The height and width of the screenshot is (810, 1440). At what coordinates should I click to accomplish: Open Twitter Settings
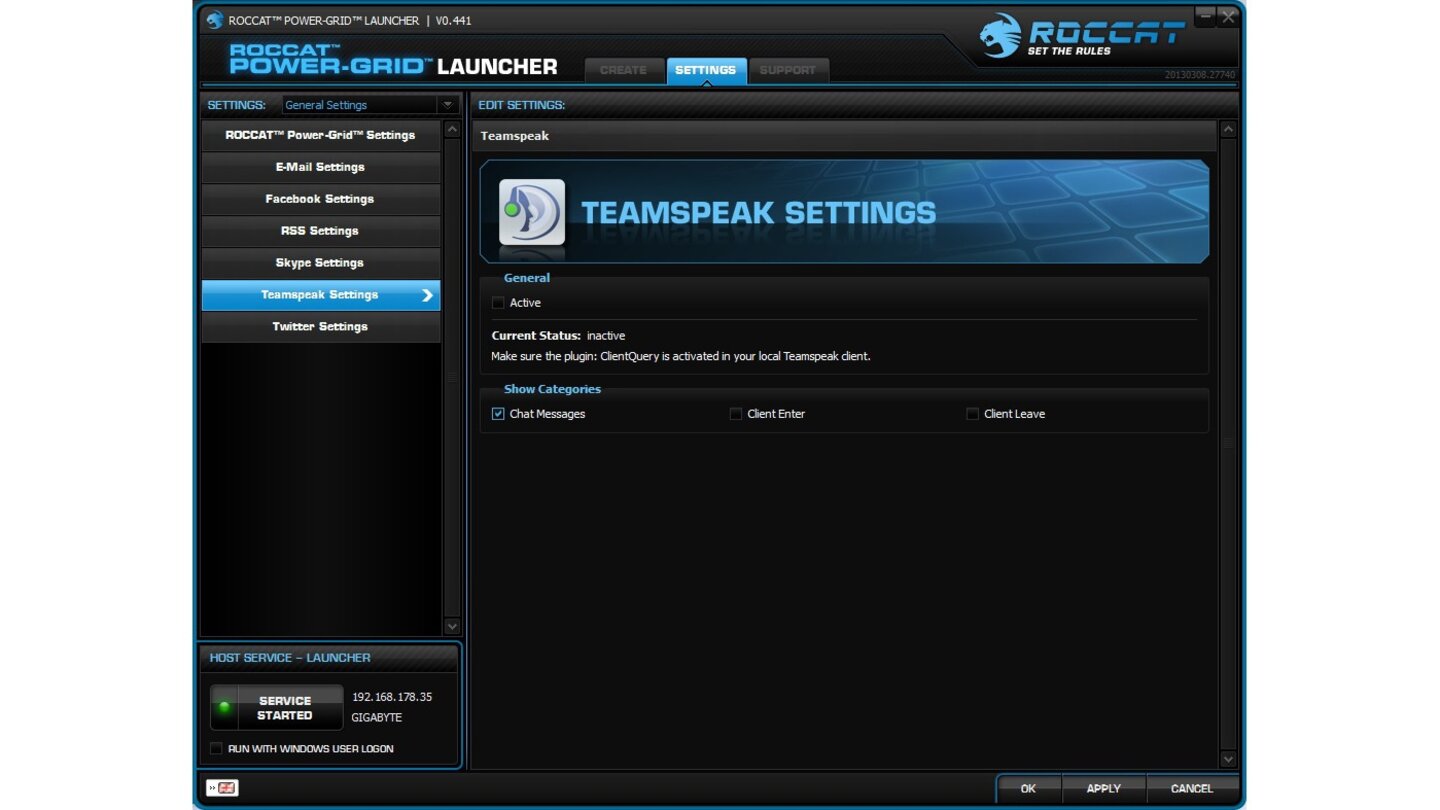(x=320, y=327)
